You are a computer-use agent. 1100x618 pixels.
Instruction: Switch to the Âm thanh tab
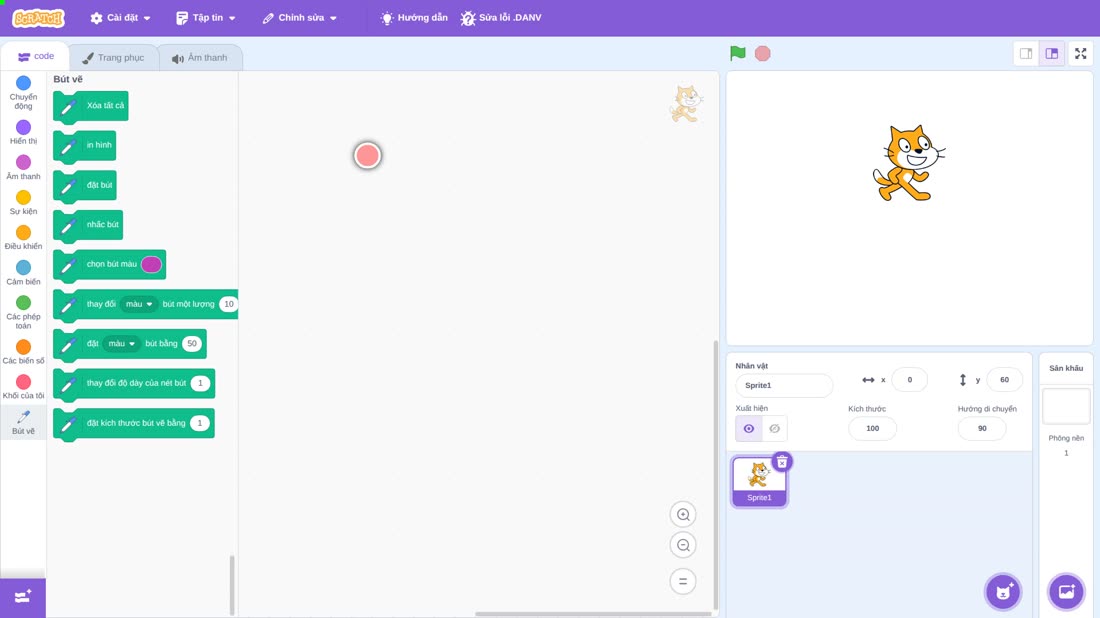tap(200, 58)
